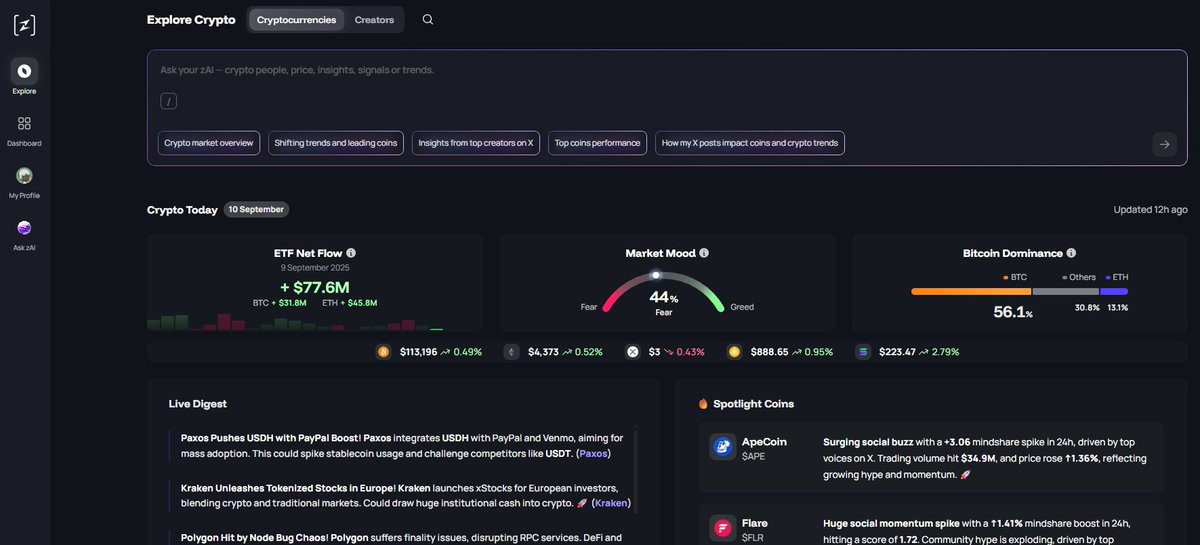Click the Spotlight Coins flame icon
1200x545 pixels.
[703, 404]
